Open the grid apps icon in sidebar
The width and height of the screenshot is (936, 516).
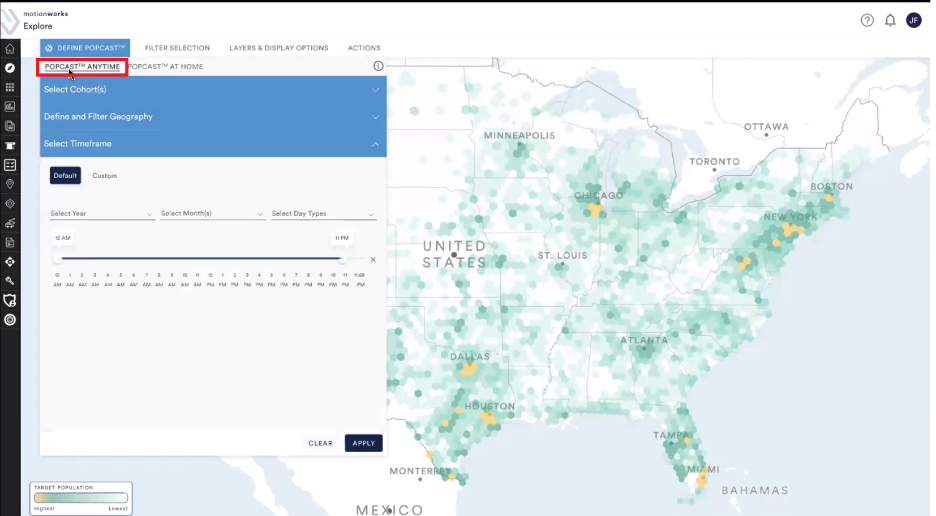click(10, 87)
